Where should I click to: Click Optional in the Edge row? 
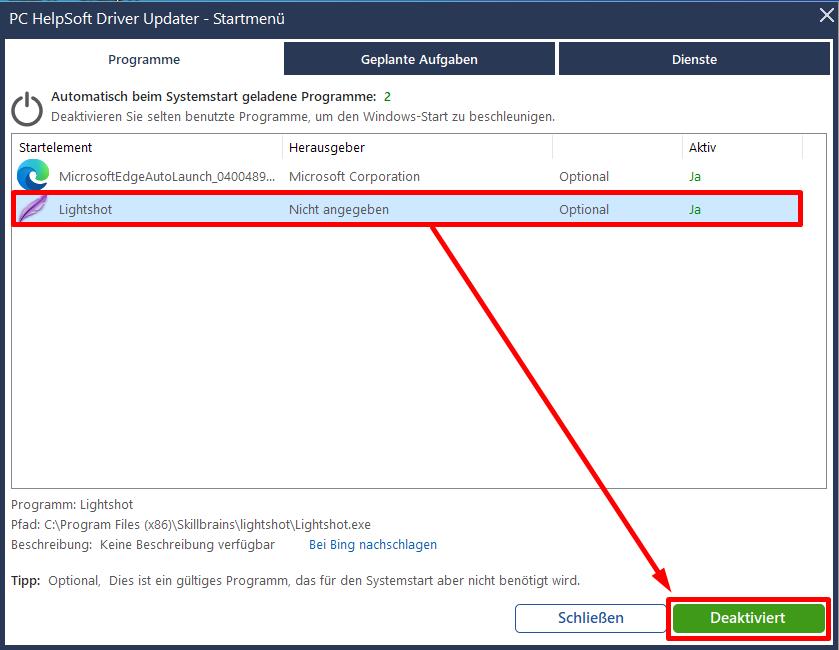point(584,177)
